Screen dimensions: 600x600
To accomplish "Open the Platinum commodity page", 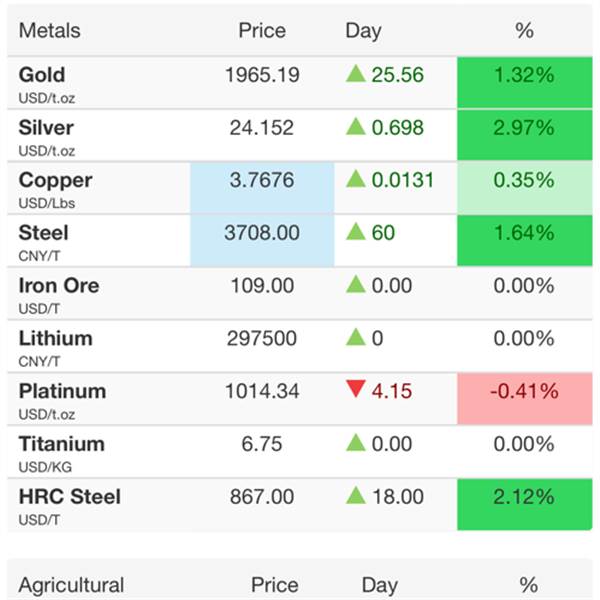I will tap(62, 391).
